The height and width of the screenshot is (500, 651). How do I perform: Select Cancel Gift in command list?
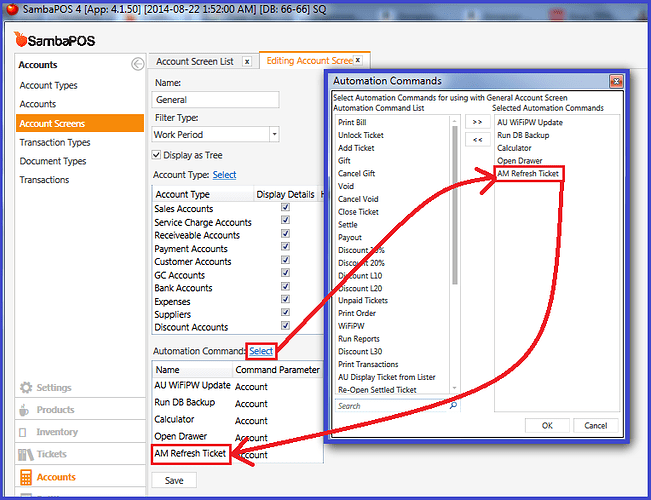point(357,174)
